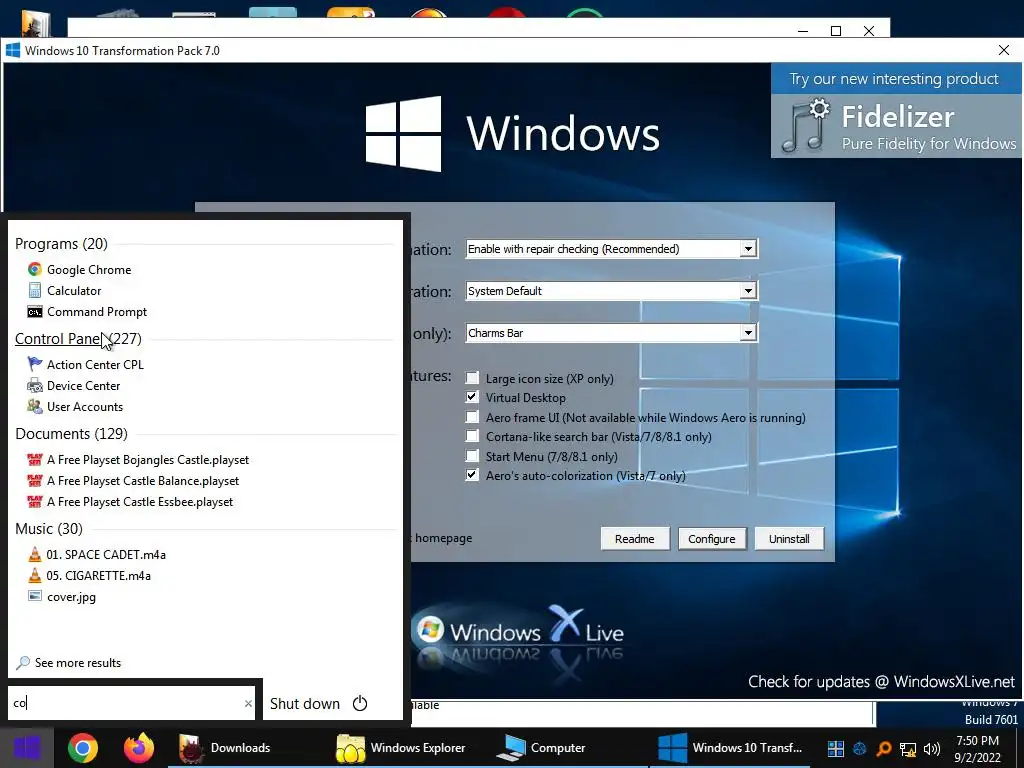Image resolution: width=1024 pixels, height=768 pixels.
Task: Play 05. CIGARETTE.m4a
Action: click(89, 575)
